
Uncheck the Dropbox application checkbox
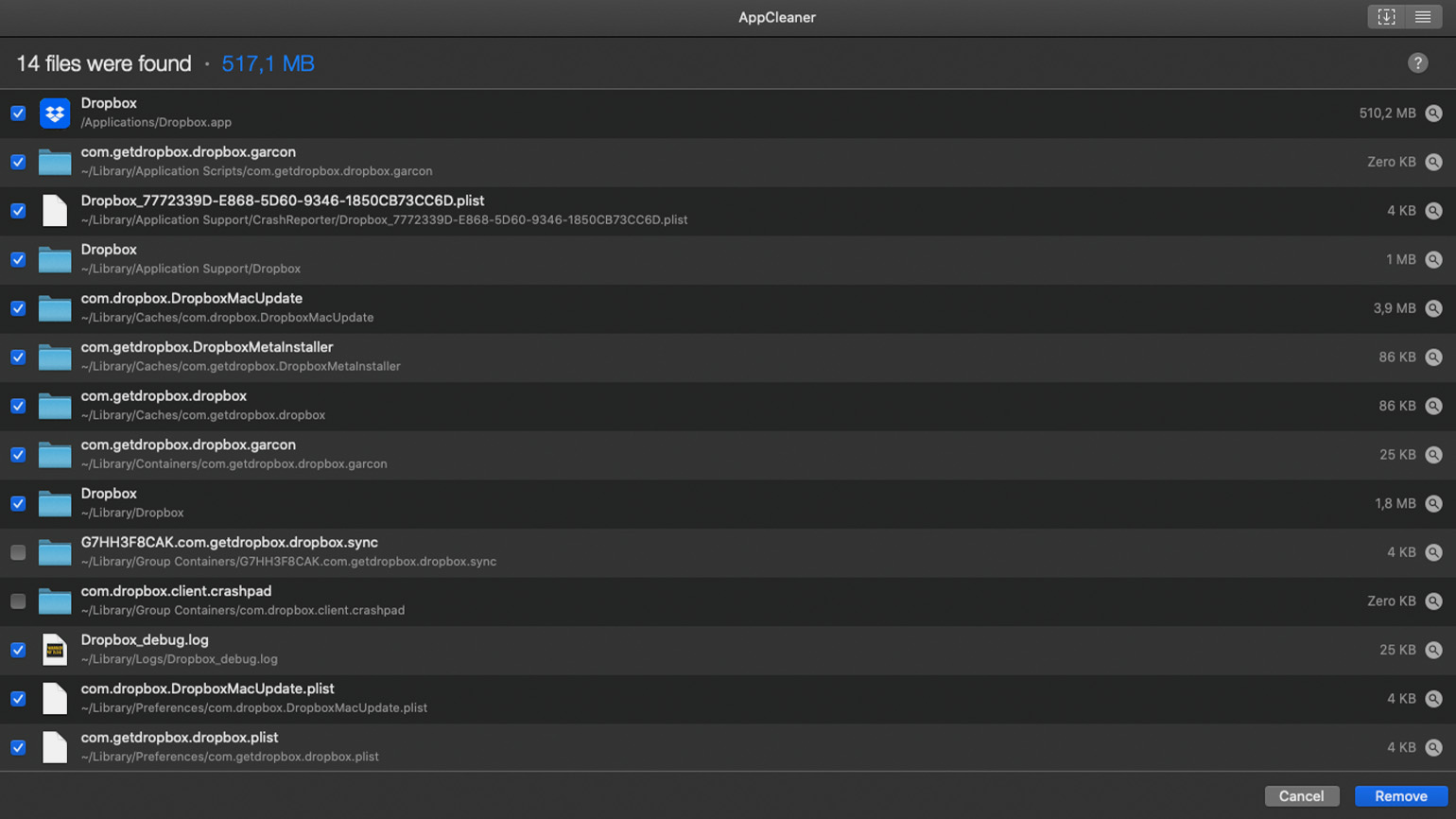click(x=18, y=113)
